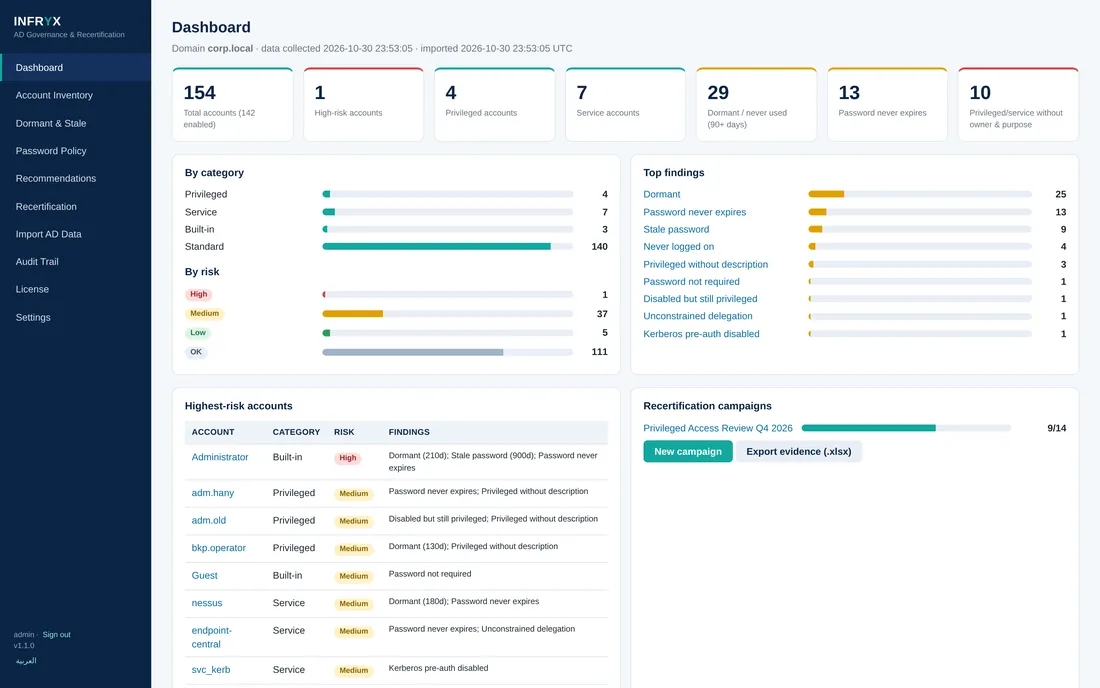This screenshot has width=1100, height=688.
Task: Open the svc_kerb account link
Action: tap(210, 670)
